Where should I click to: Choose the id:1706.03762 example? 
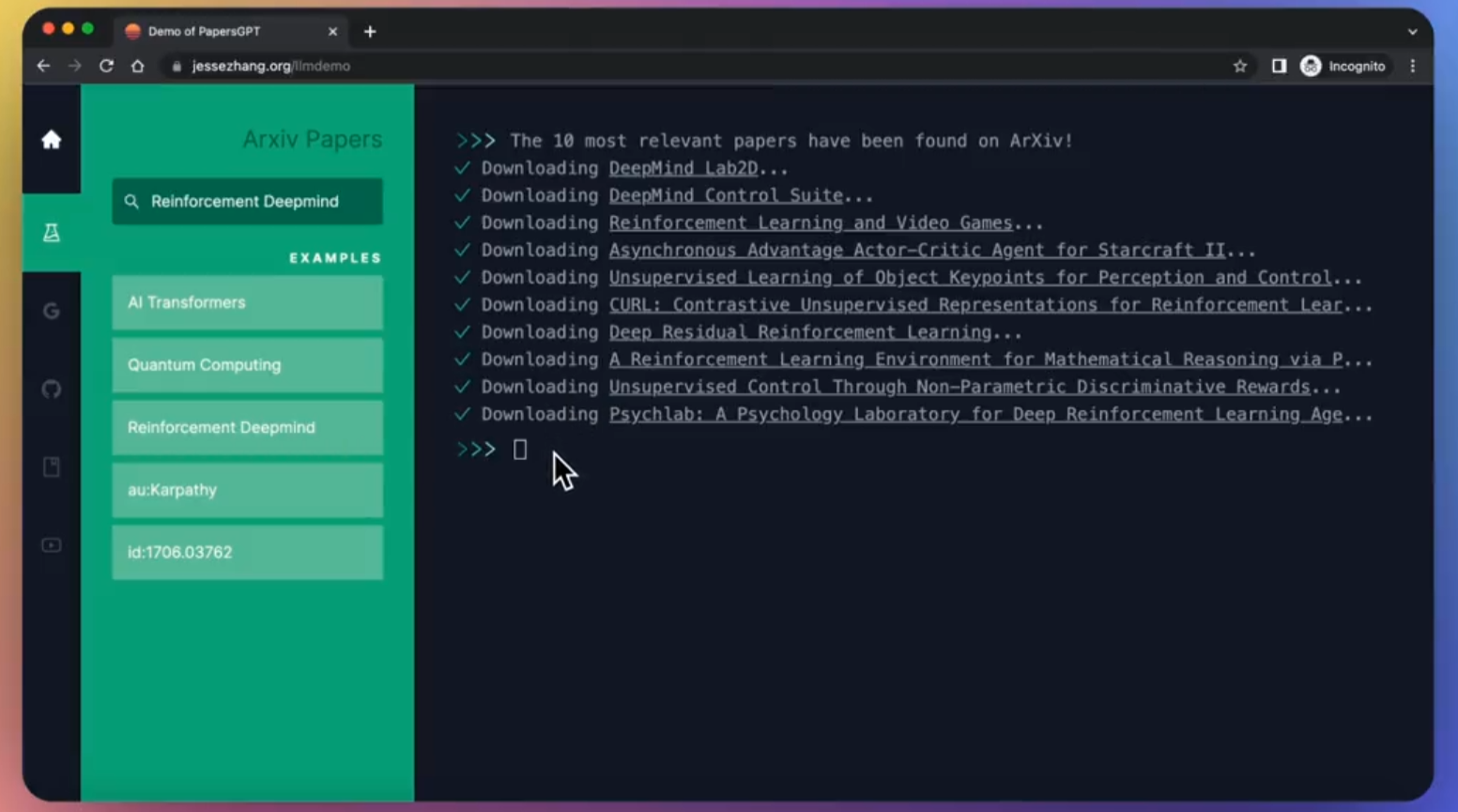coord(248,552)
